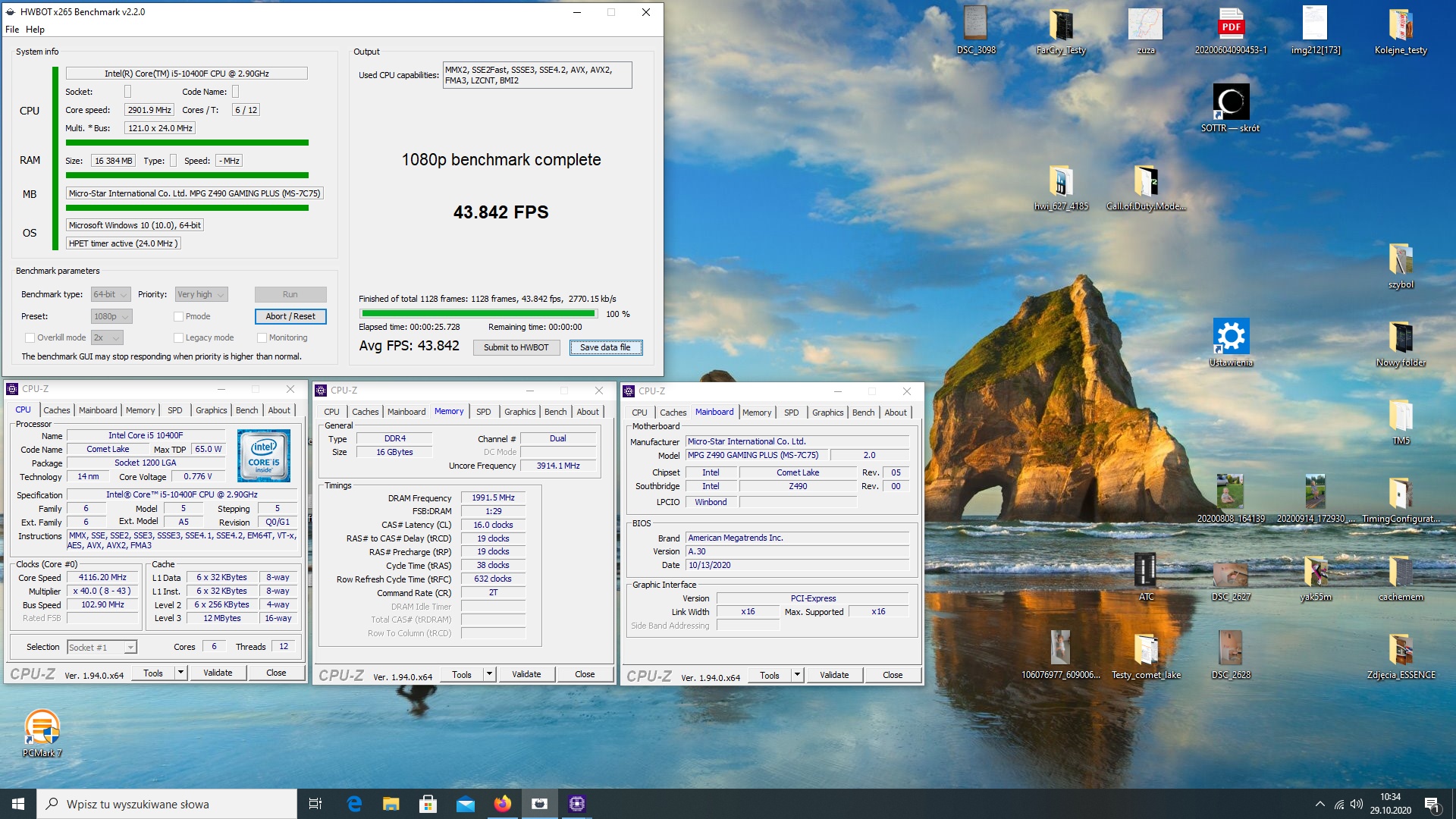Open File Explorer from the taskbar
The width and height of the screenshot is (1456, 819).
(x=391, y=804)
